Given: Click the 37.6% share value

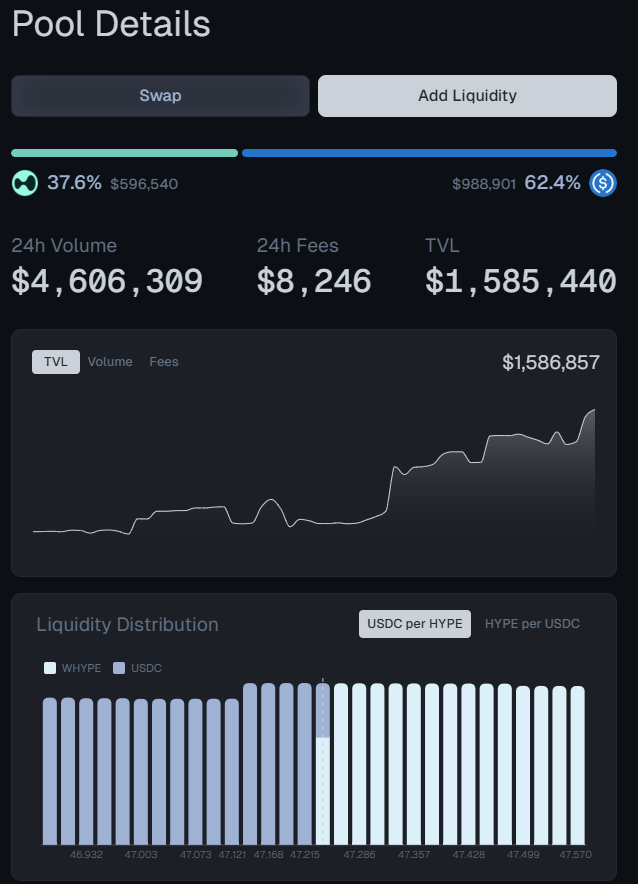Looking at the screenshot, I should tap(74, 183).
